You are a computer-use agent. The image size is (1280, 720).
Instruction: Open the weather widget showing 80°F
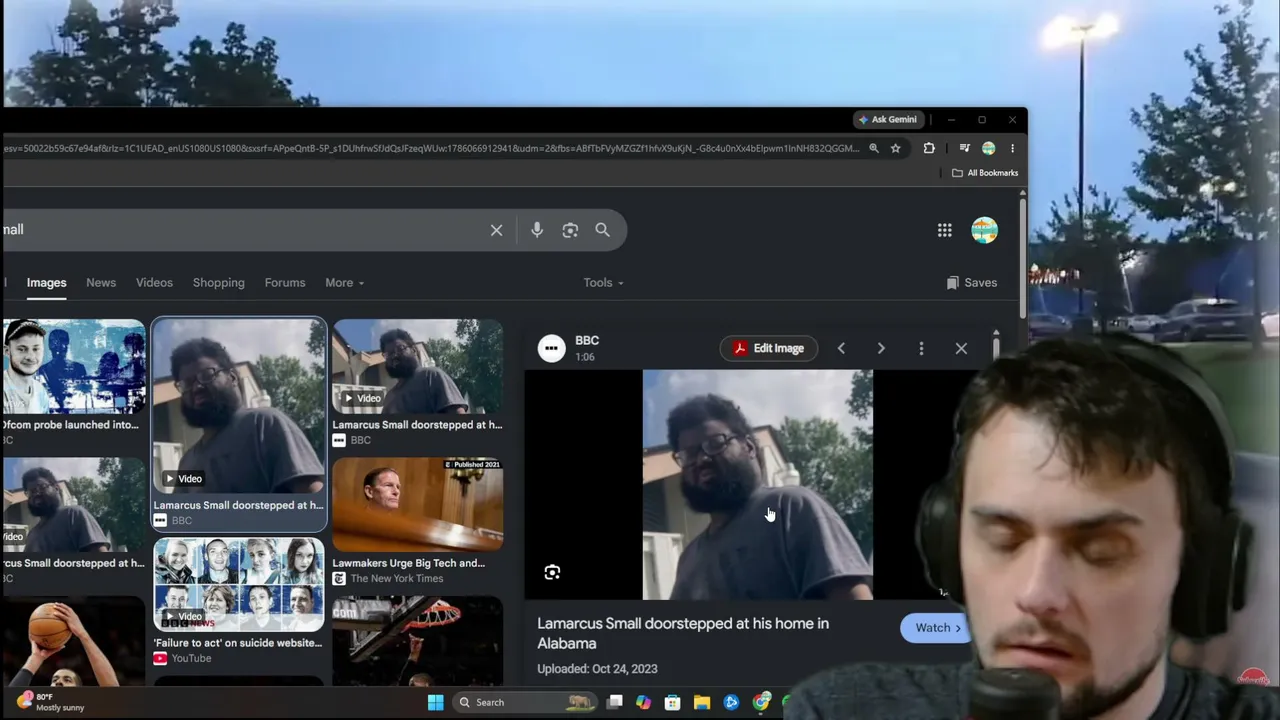click(x=52, y=702)
